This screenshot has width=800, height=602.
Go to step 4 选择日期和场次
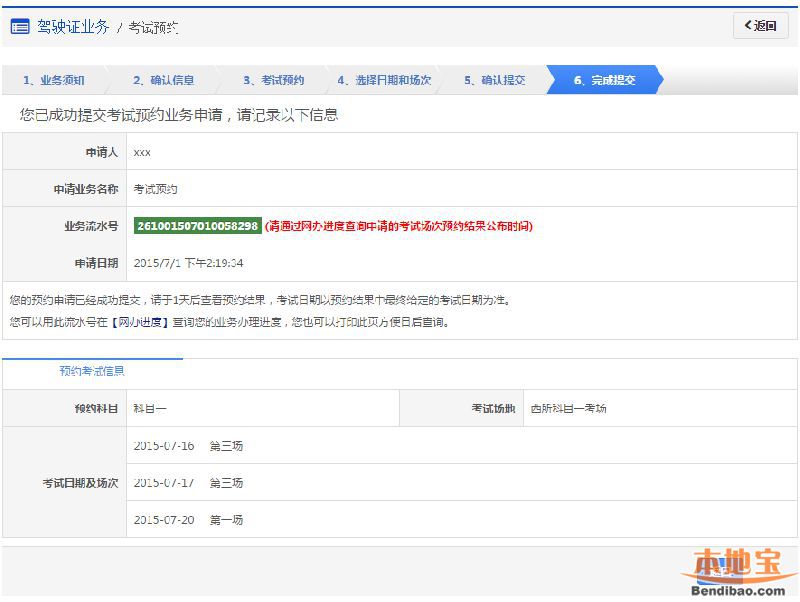coord(384,80)
